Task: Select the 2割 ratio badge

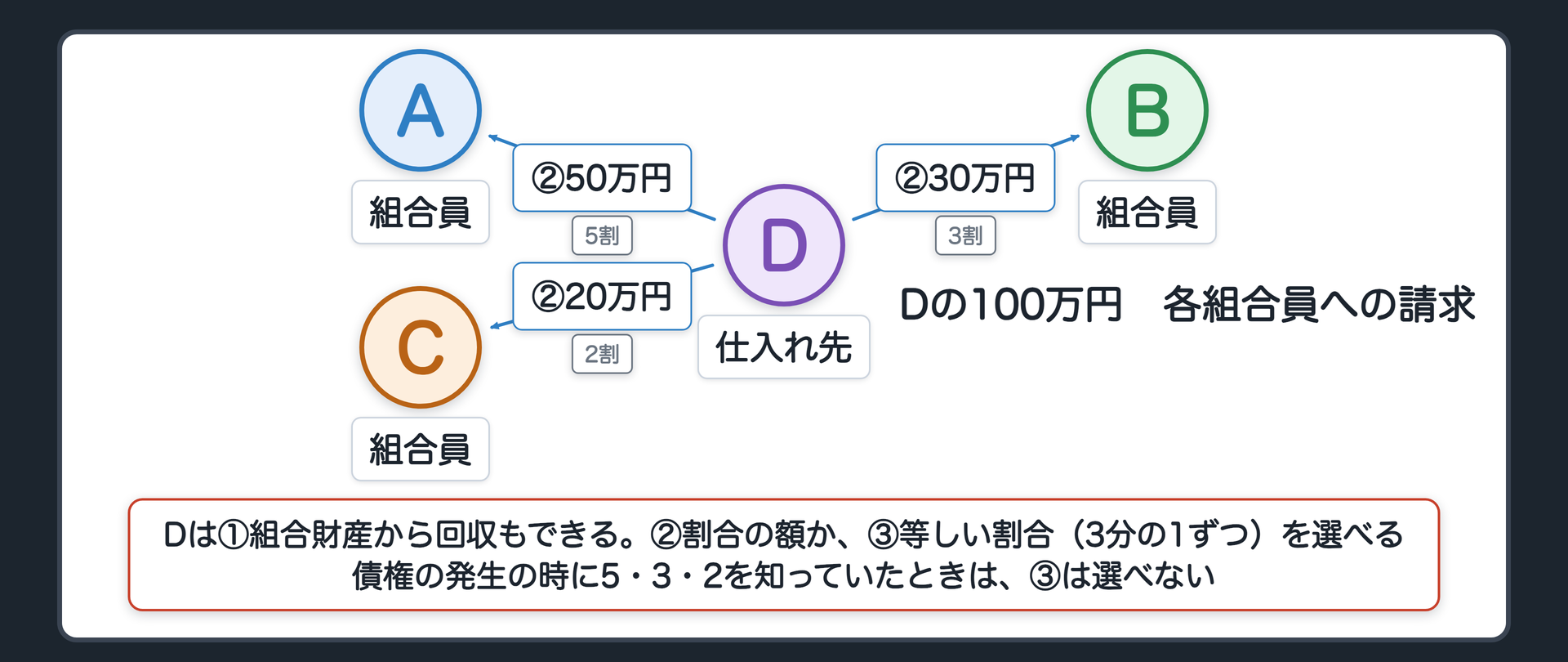Action: [x=602, y=354]
